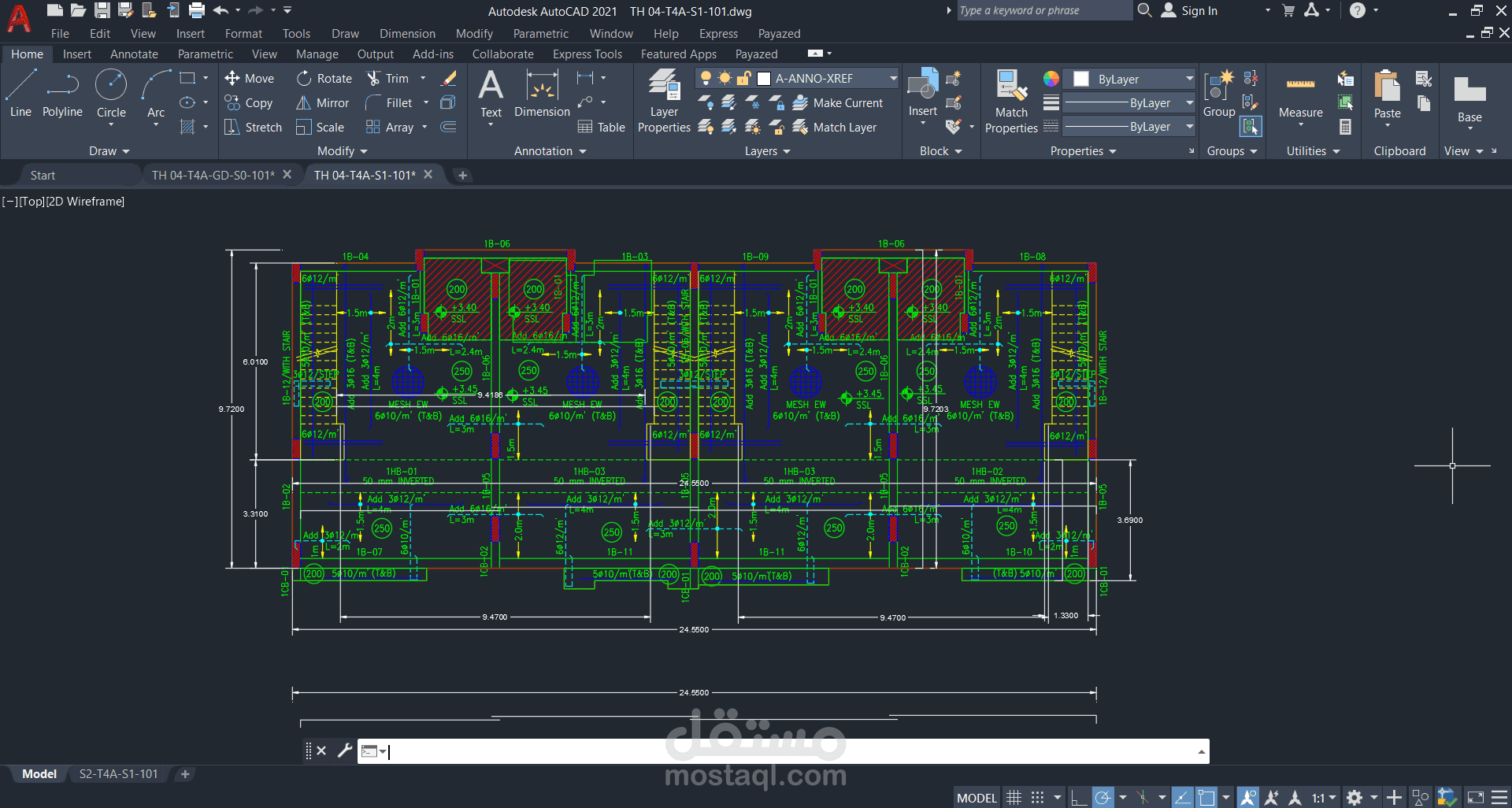The width and height of the screenshot is (1512, 808).
Task: Open the Express Tools ribbon tab
Action: pos(587,54)
